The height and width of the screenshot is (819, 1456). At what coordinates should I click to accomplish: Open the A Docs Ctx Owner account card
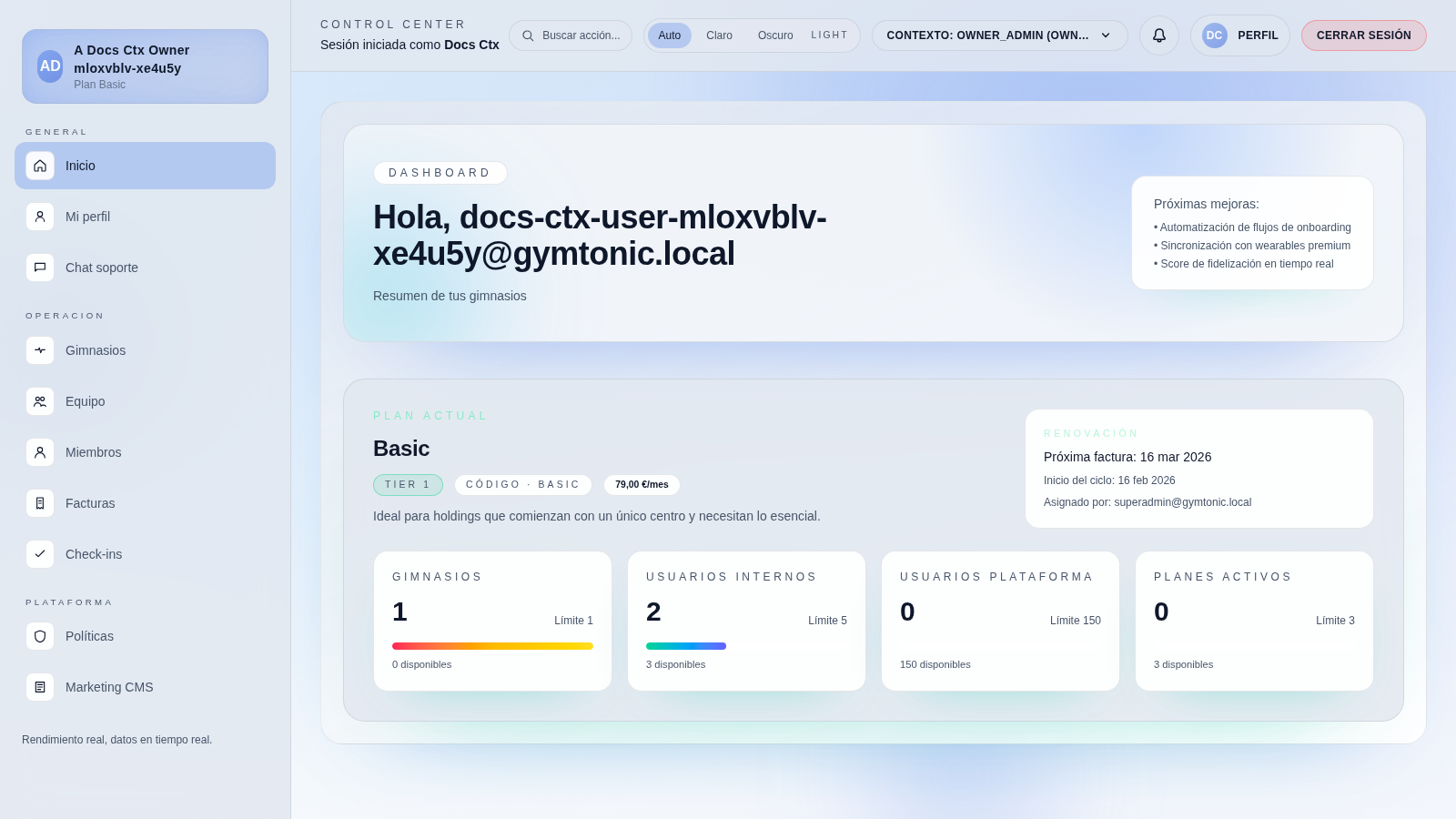point(145,66)
